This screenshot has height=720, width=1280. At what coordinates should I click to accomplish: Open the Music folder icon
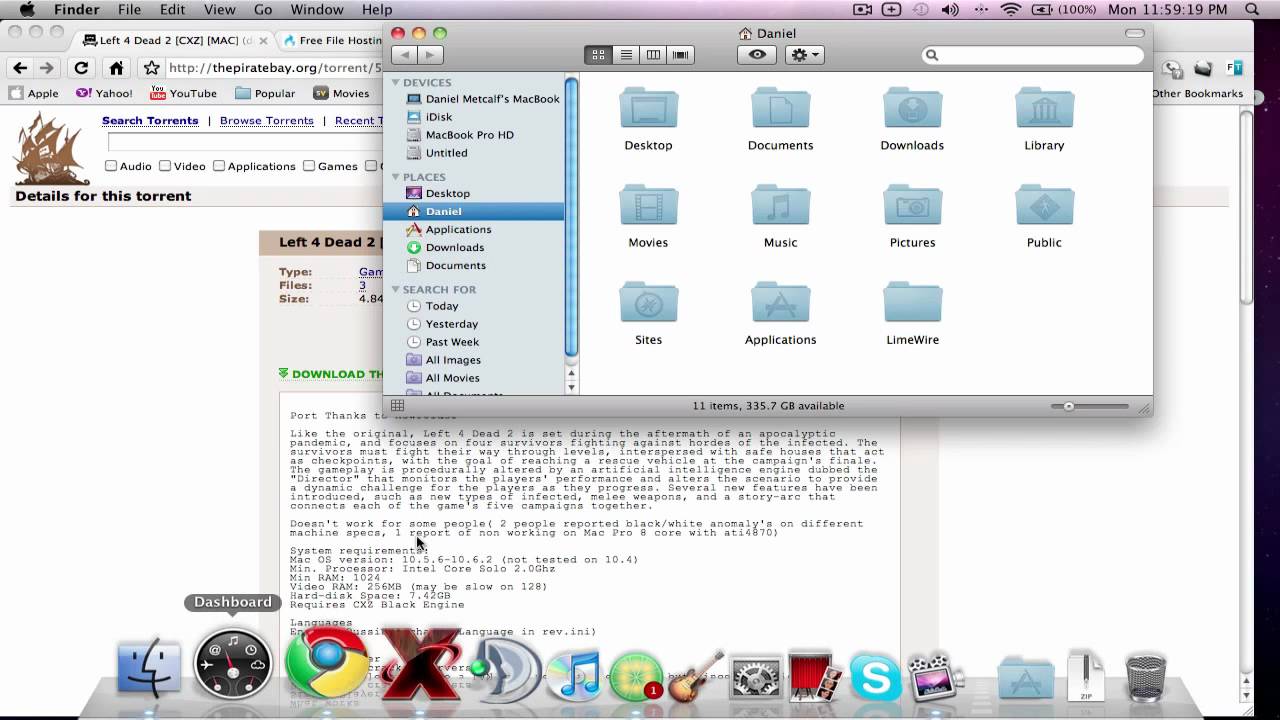(x=780, y=205)
